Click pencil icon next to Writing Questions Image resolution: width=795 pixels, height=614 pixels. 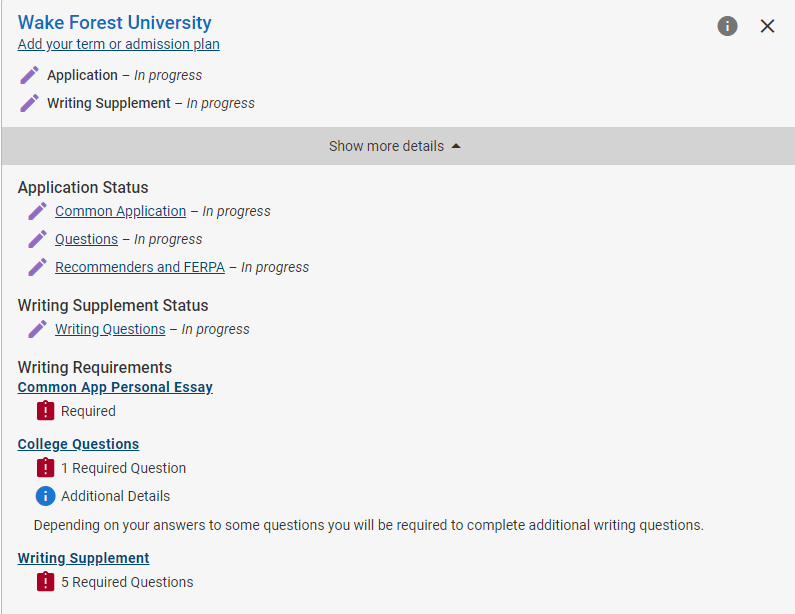click(x=38, y=329)
